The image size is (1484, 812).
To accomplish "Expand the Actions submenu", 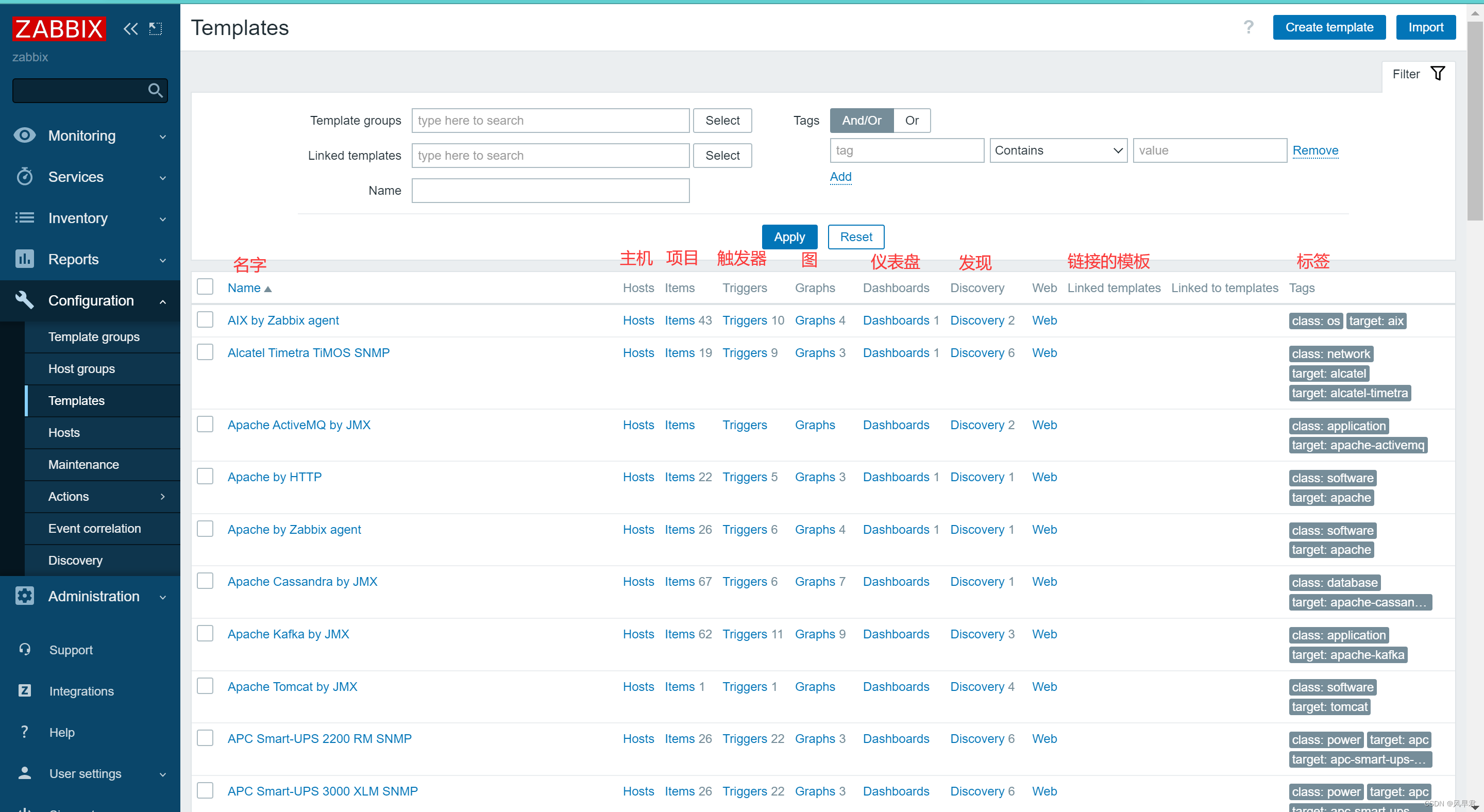I will tap(68, 496).
